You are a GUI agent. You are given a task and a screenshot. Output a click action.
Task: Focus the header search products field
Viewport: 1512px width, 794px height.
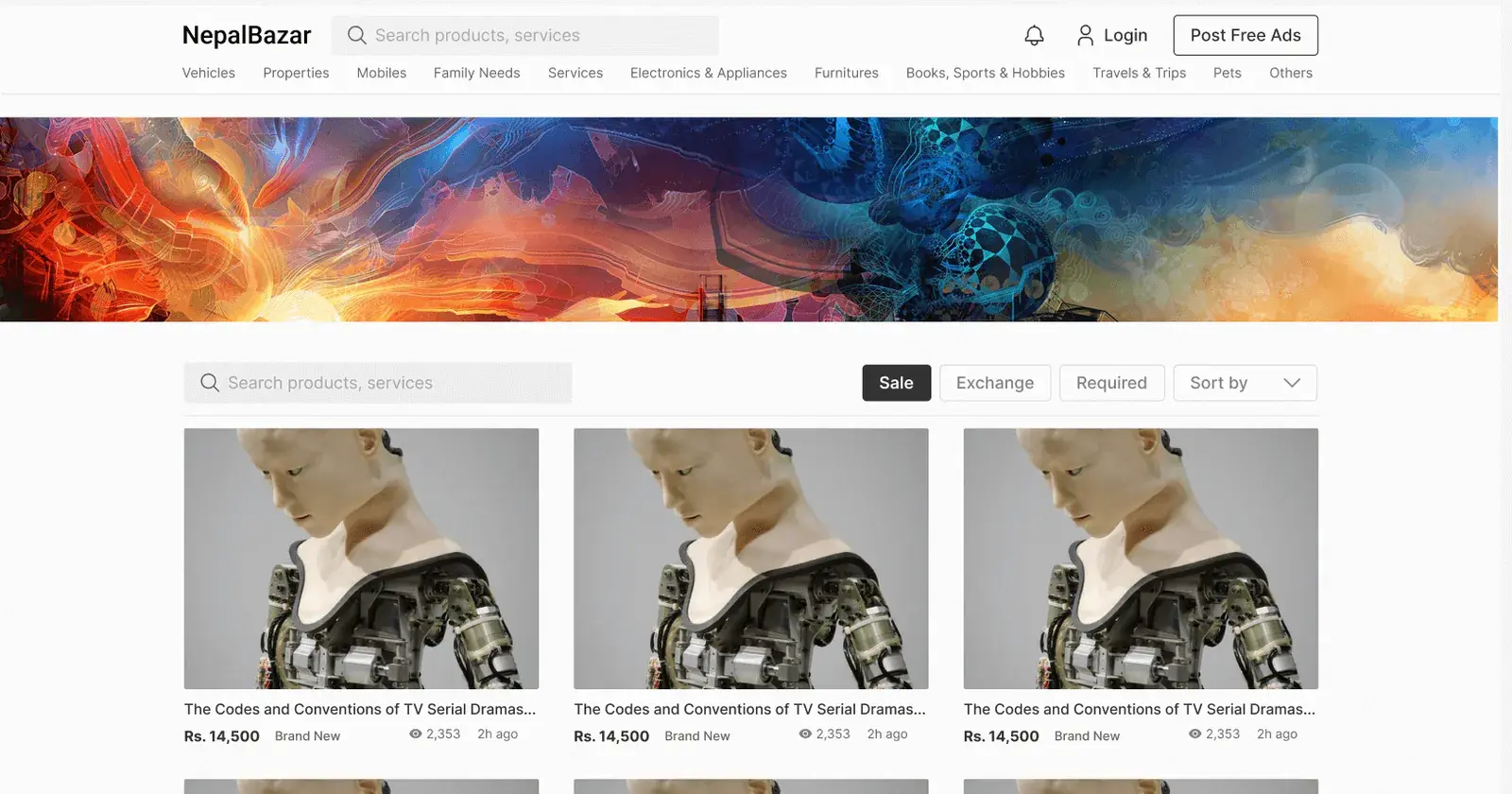(524, 35)
